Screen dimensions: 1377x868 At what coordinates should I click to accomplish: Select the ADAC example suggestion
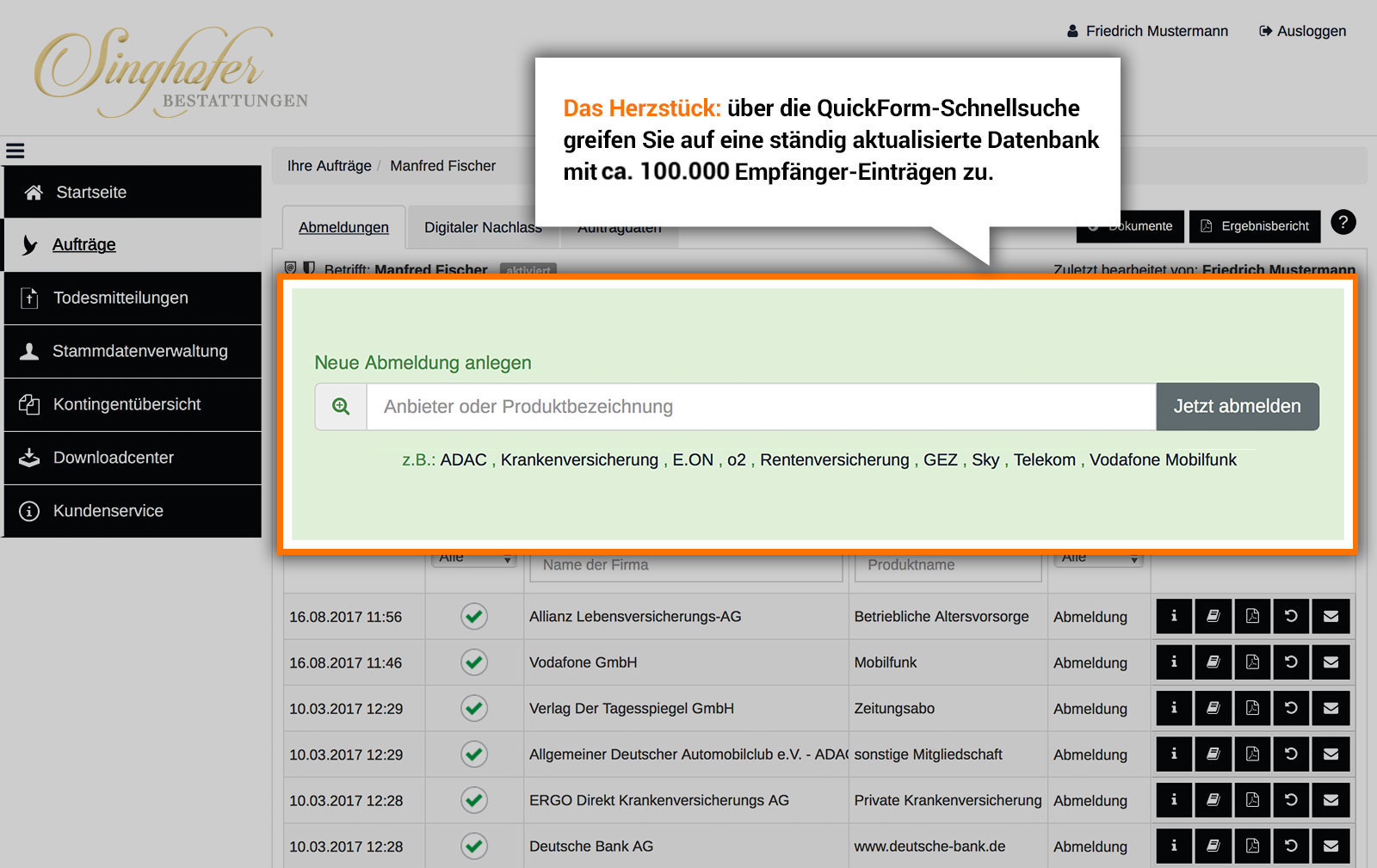pos(464,460)
